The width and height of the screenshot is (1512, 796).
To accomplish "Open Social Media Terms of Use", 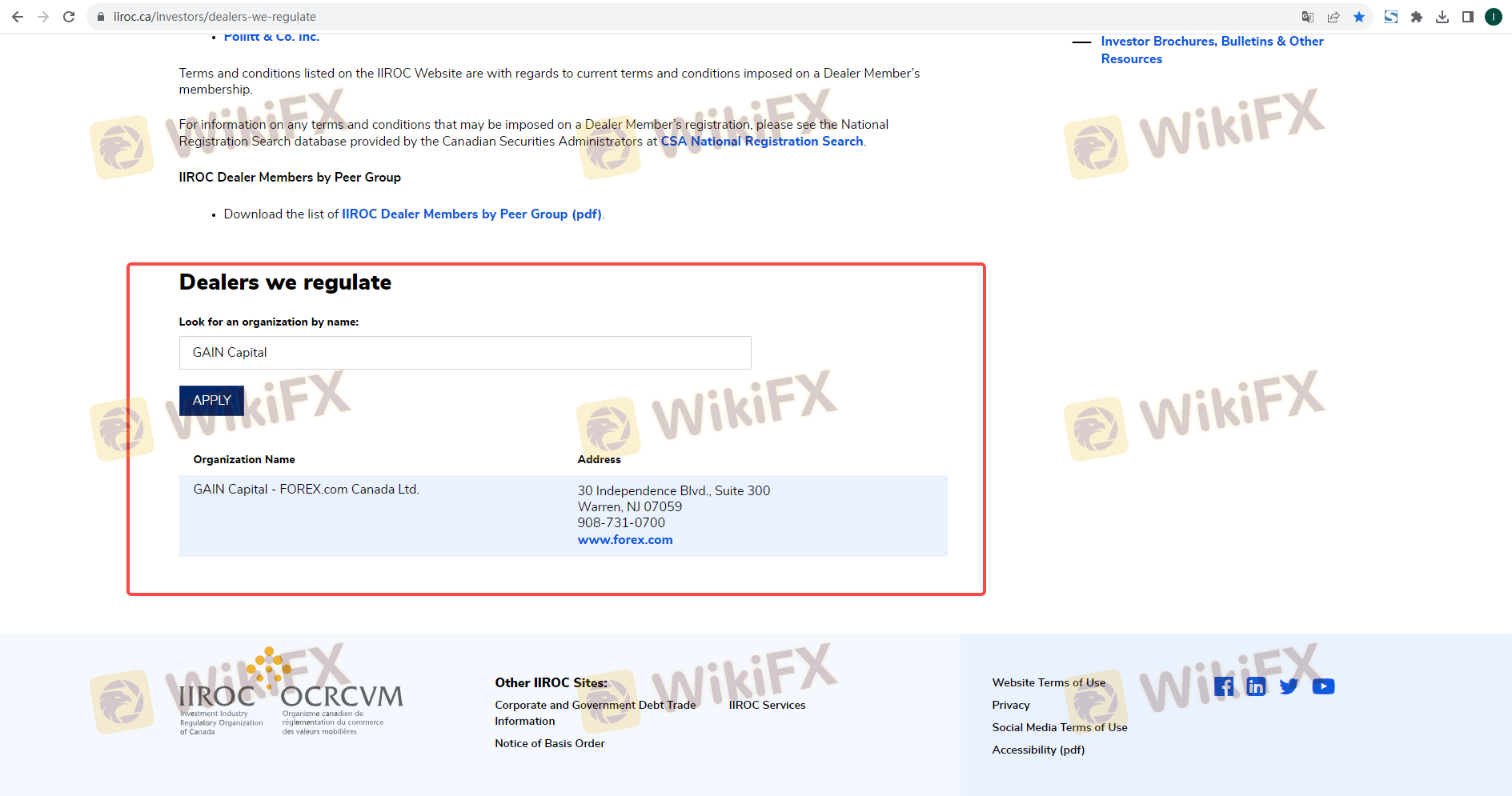I will click(x=1060, y=727).
